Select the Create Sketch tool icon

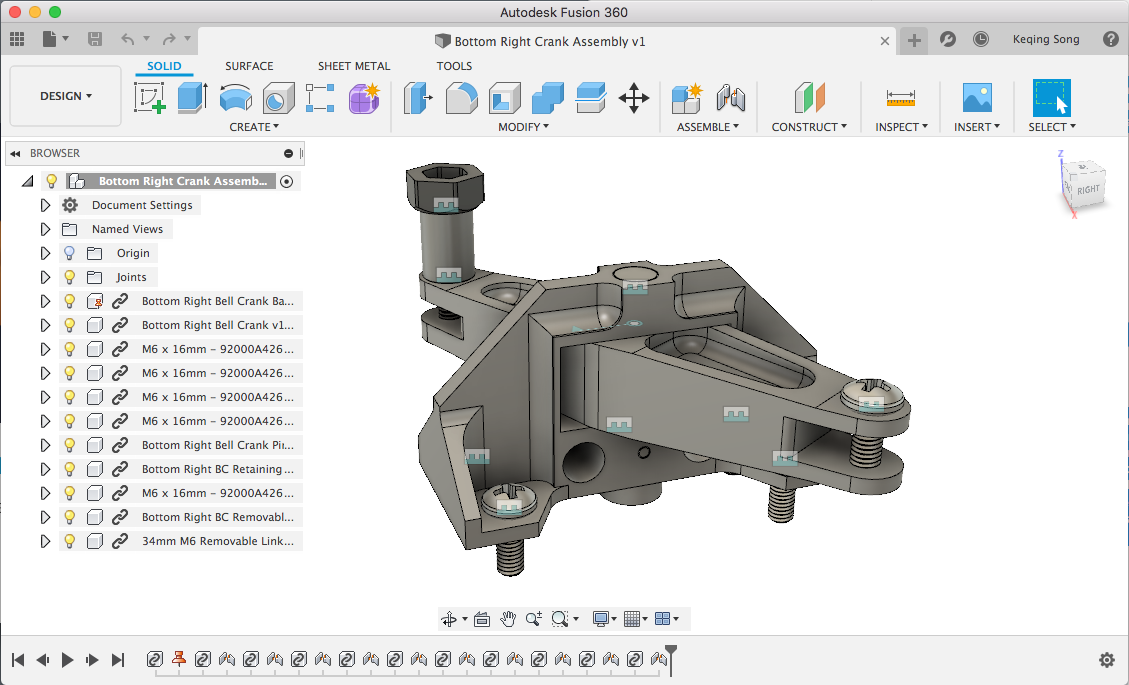(149, 98)
